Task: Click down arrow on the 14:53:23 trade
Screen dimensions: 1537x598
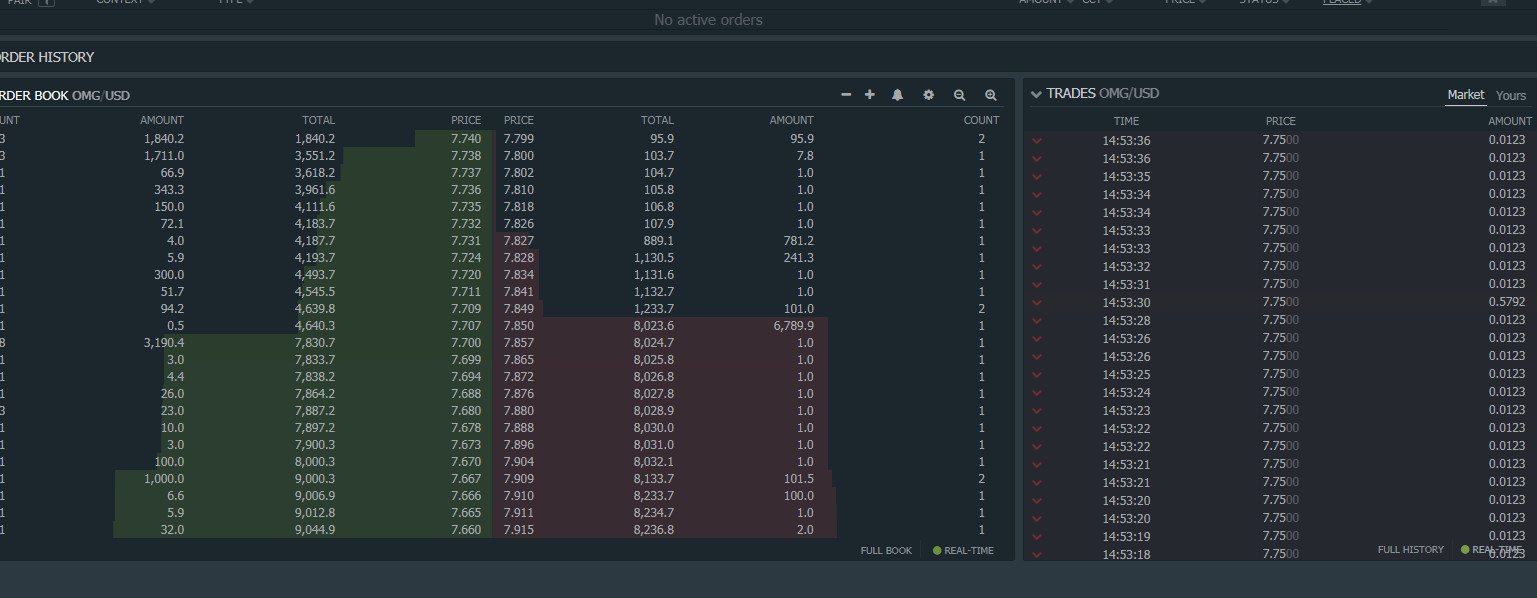Action: pyautogui.click(x=1037, y=411)
